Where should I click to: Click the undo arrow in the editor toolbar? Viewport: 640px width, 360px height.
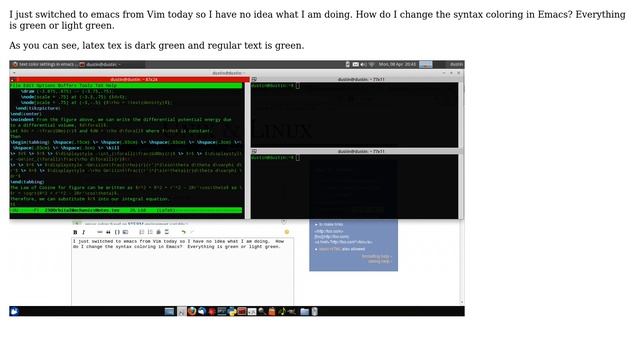point(183,232)
